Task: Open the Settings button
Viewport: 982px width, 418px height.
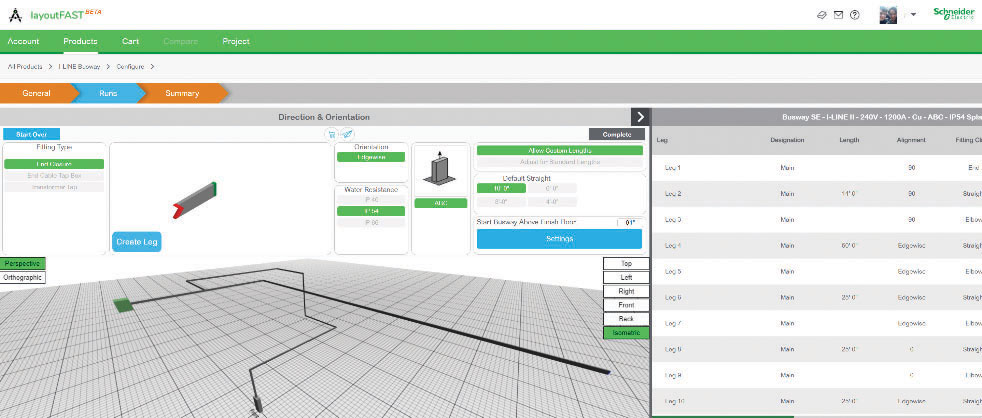Action: coord(559,239)
